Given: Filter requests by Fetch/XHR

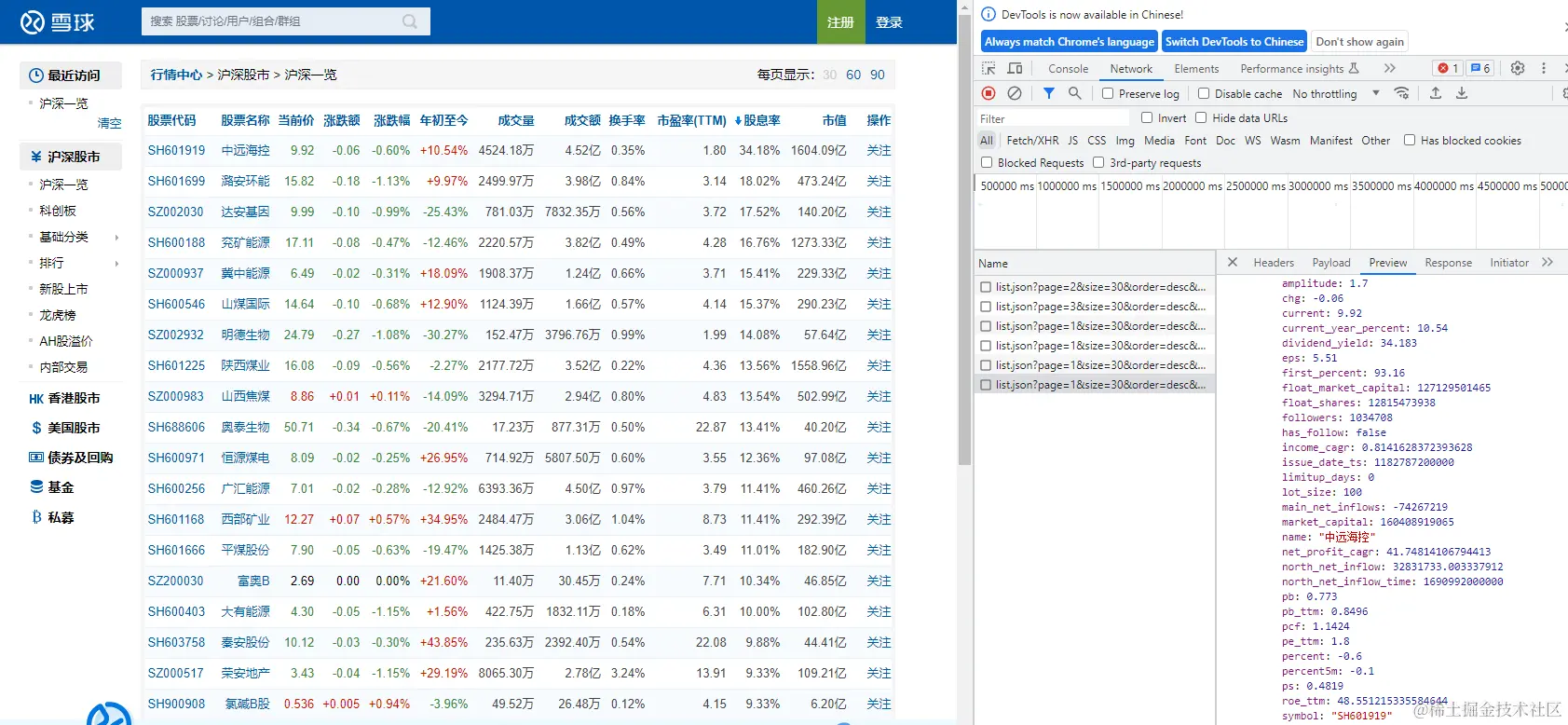Looking at the screenshot, I should click(1032, 140).
